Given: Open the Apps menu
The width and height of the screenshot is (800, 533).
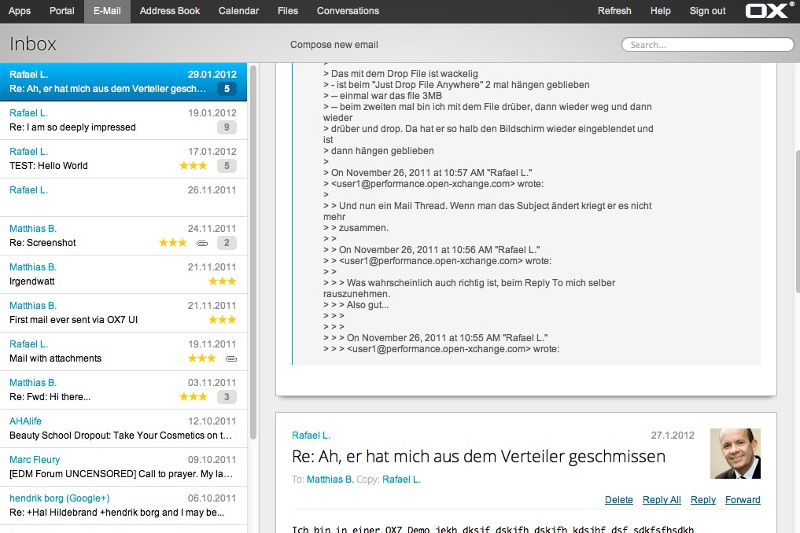Looking at the screenshot, I should click(19, 11).
